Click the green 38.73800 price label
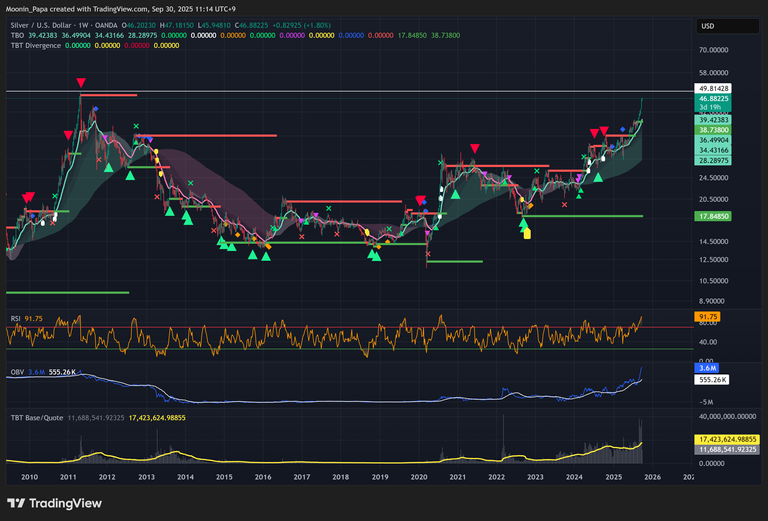 712,131
